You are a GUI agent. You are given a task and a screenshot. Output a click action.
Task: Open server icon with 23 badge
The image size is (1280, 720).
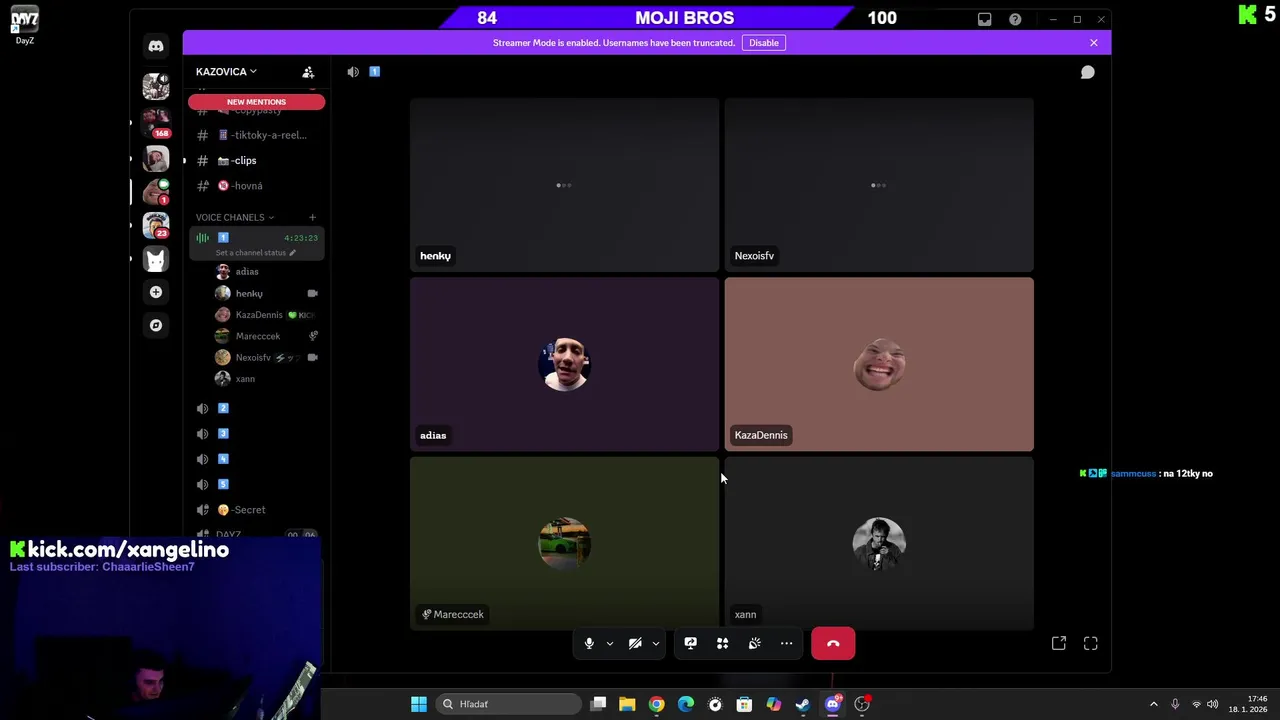click(x=156, y=225)
